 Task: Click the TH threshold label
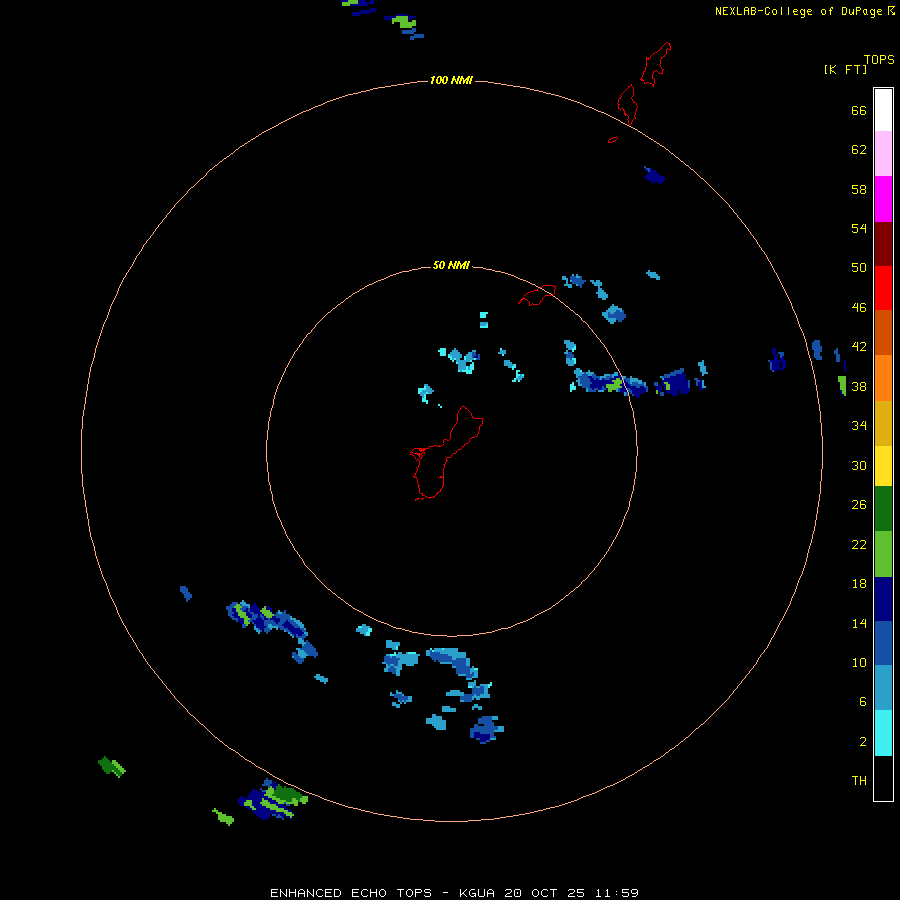pos(859,780)
